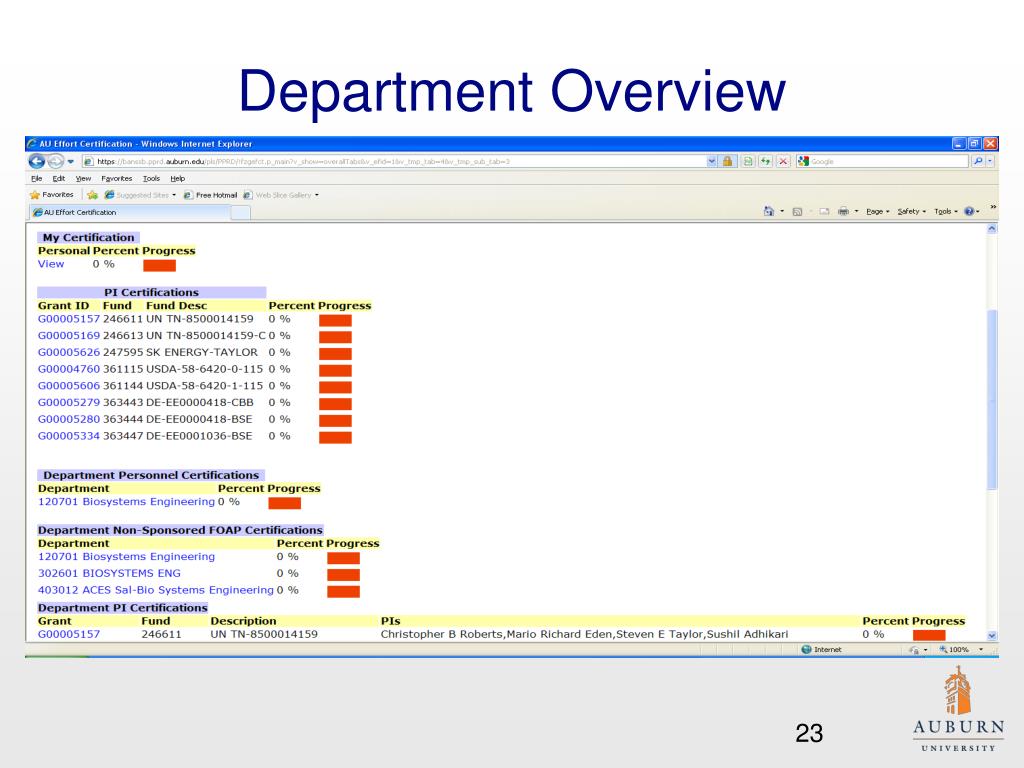Open the zoom level dropdown arrow
The image size is (1024, 768).
pos(981,649)
